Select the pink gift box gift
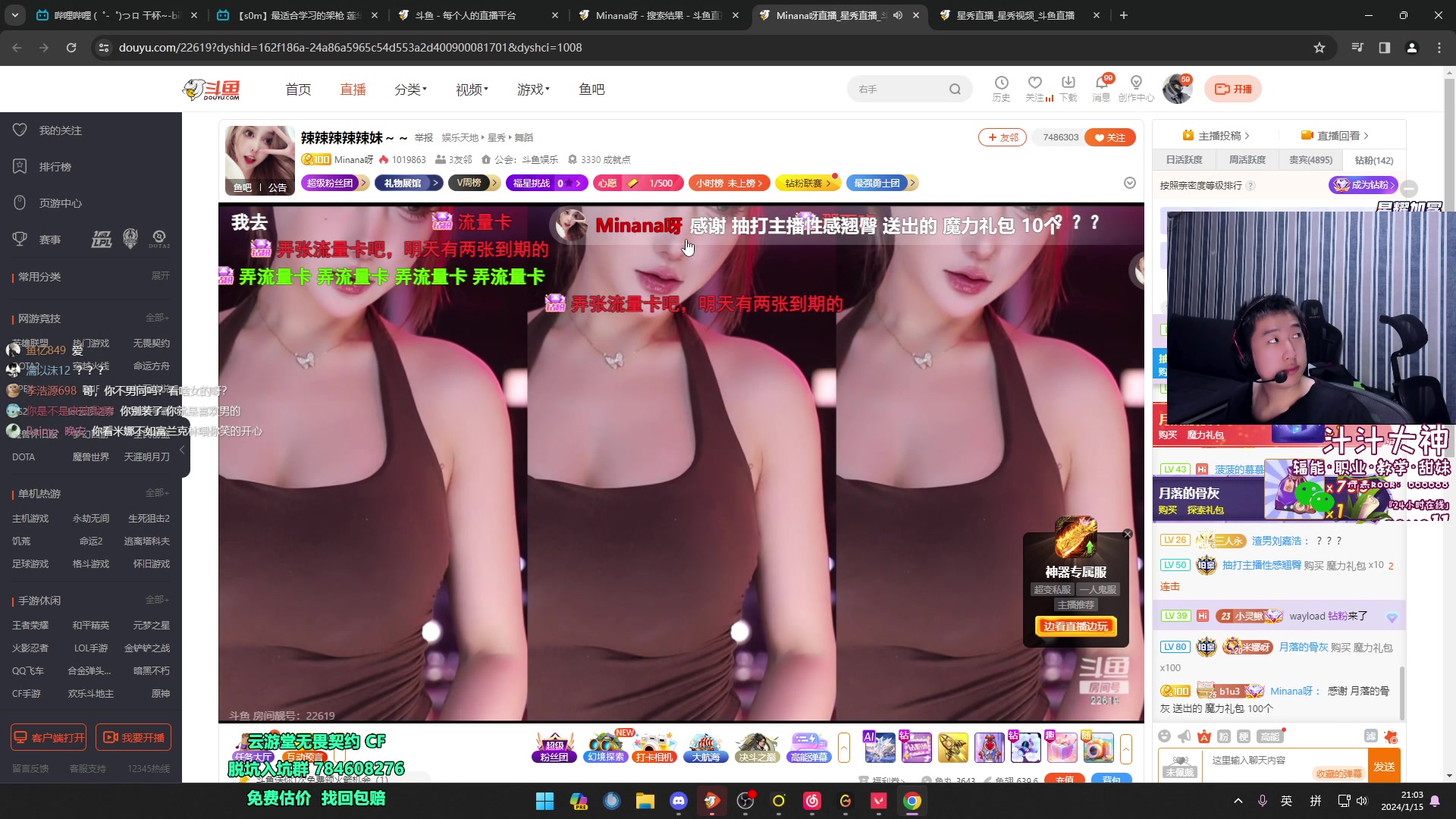Viewport: 1456px width, 819px height. (1062, 748)
